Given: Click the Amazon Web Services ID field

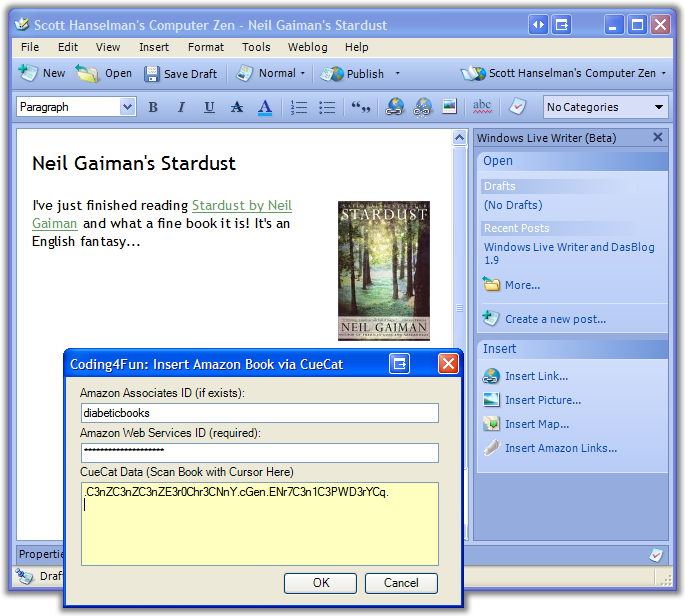Looking at the screenshot, I should point(260,453).
